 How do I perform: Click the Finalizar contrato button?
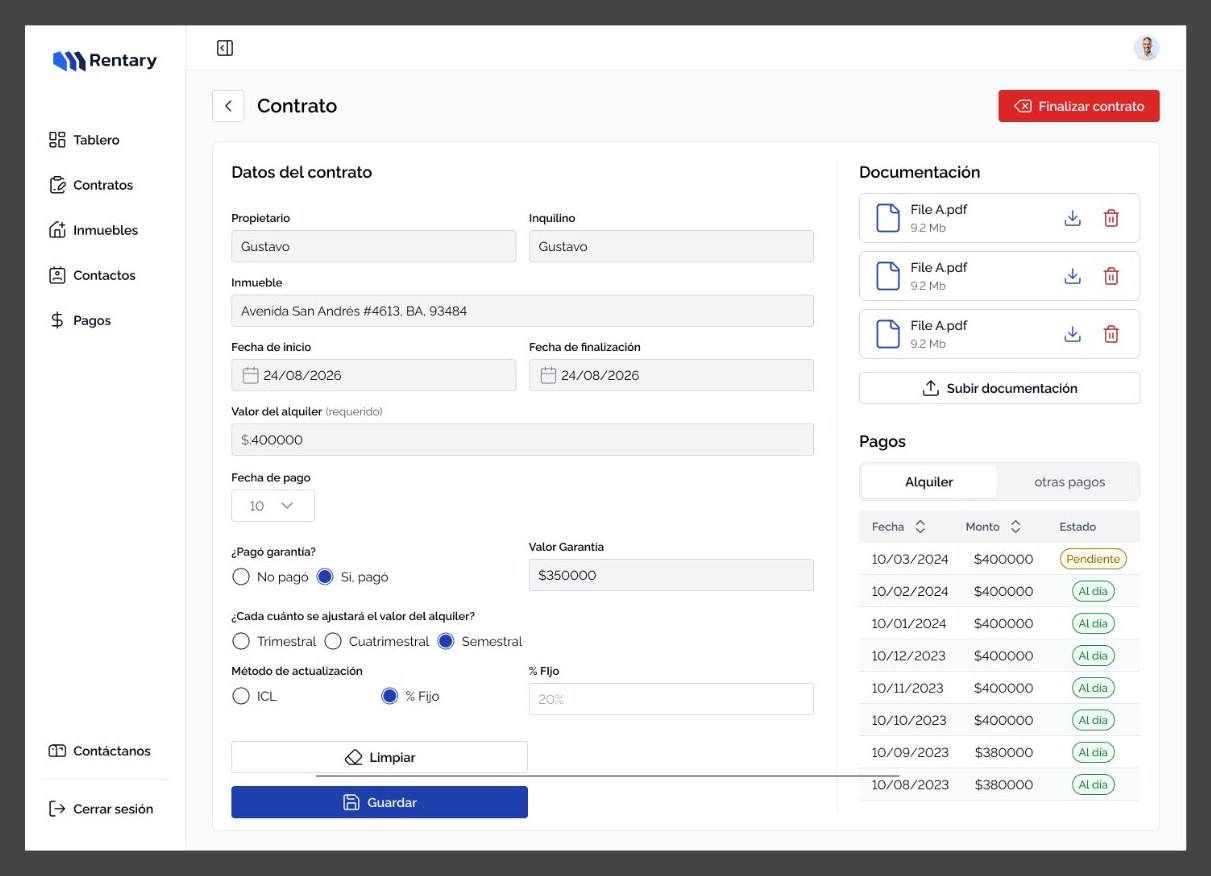(1079, 106)
